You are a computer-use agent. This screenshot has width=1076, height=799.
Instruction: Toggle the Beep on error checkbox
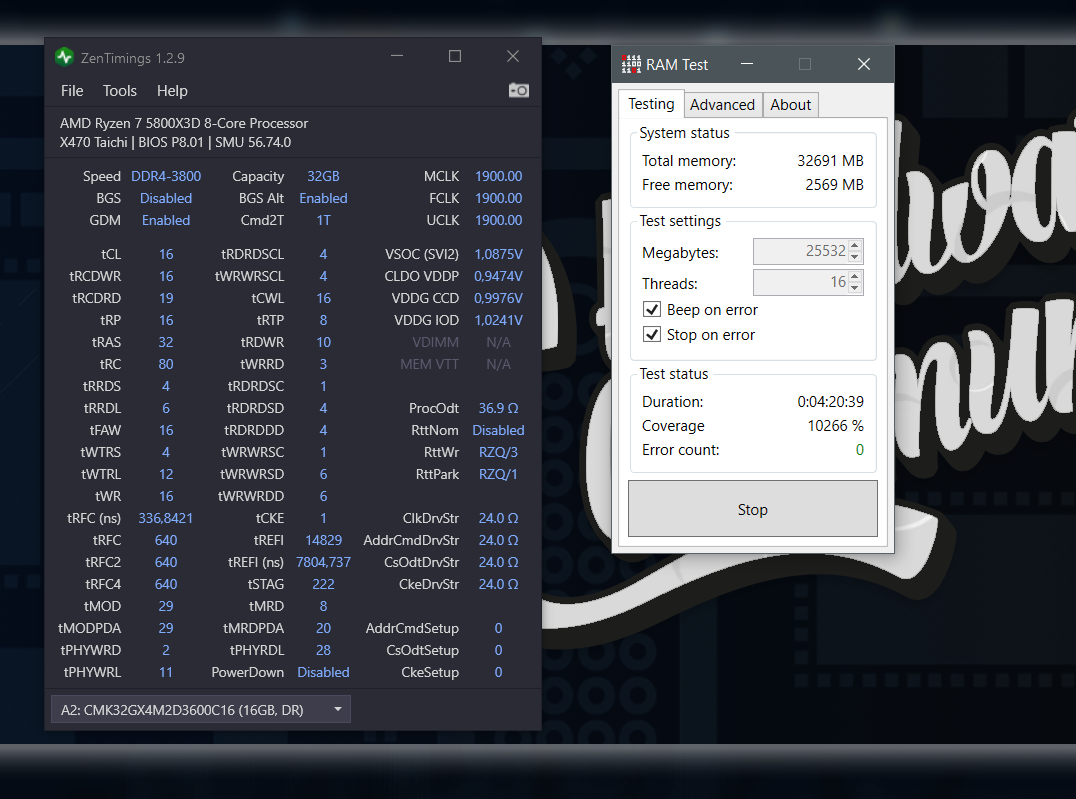coord(652,310)
